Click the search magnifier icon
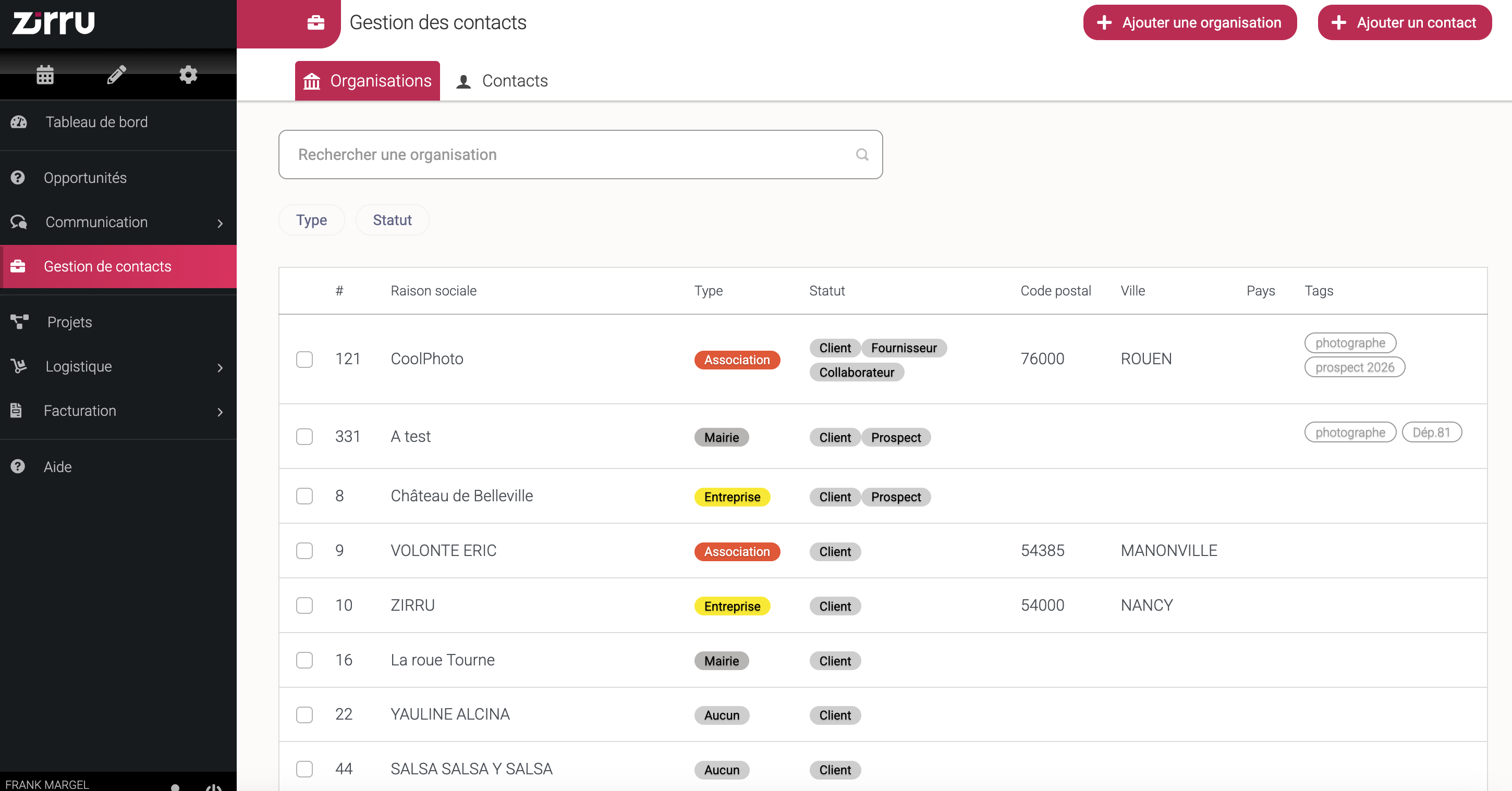The image size is (1512, 791). click(x=862, y=154)
